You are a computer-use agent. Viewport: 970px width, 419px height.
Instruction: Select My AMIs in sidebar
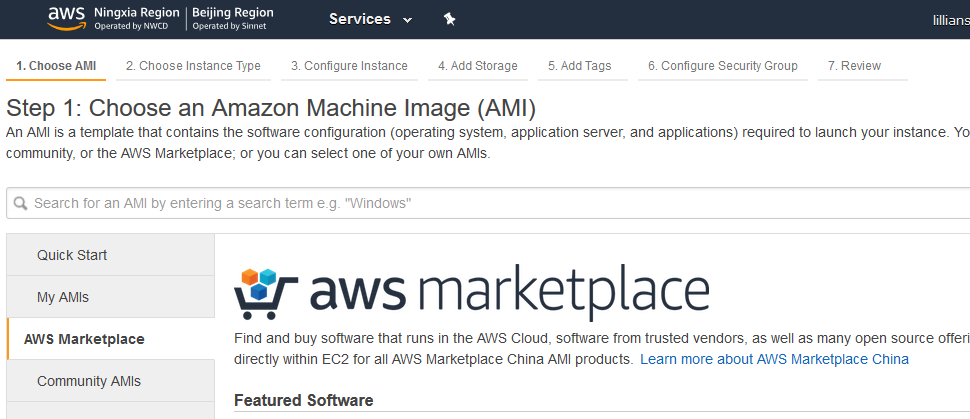(111, 297)
